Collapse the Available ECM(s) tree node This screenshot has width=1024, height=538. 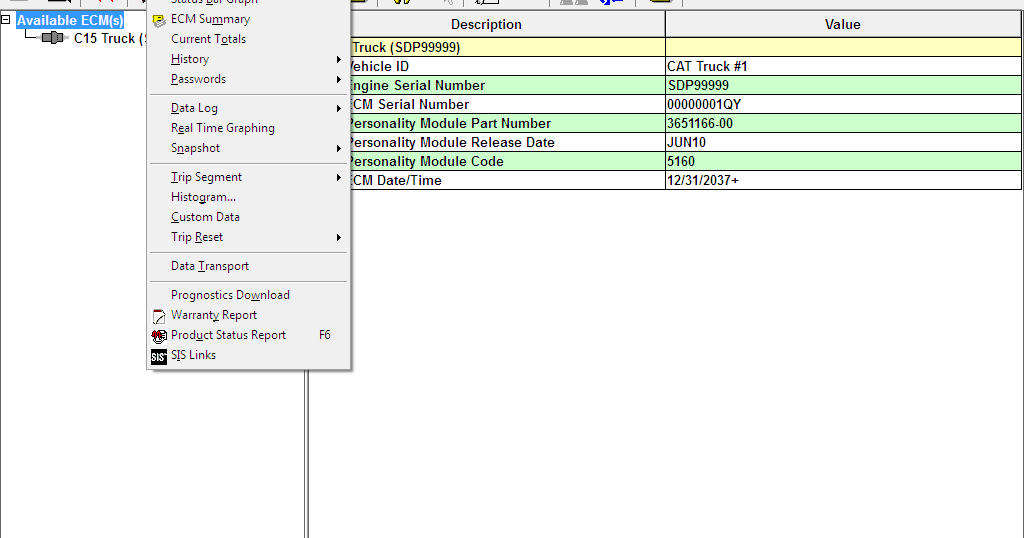coord(5,20)
